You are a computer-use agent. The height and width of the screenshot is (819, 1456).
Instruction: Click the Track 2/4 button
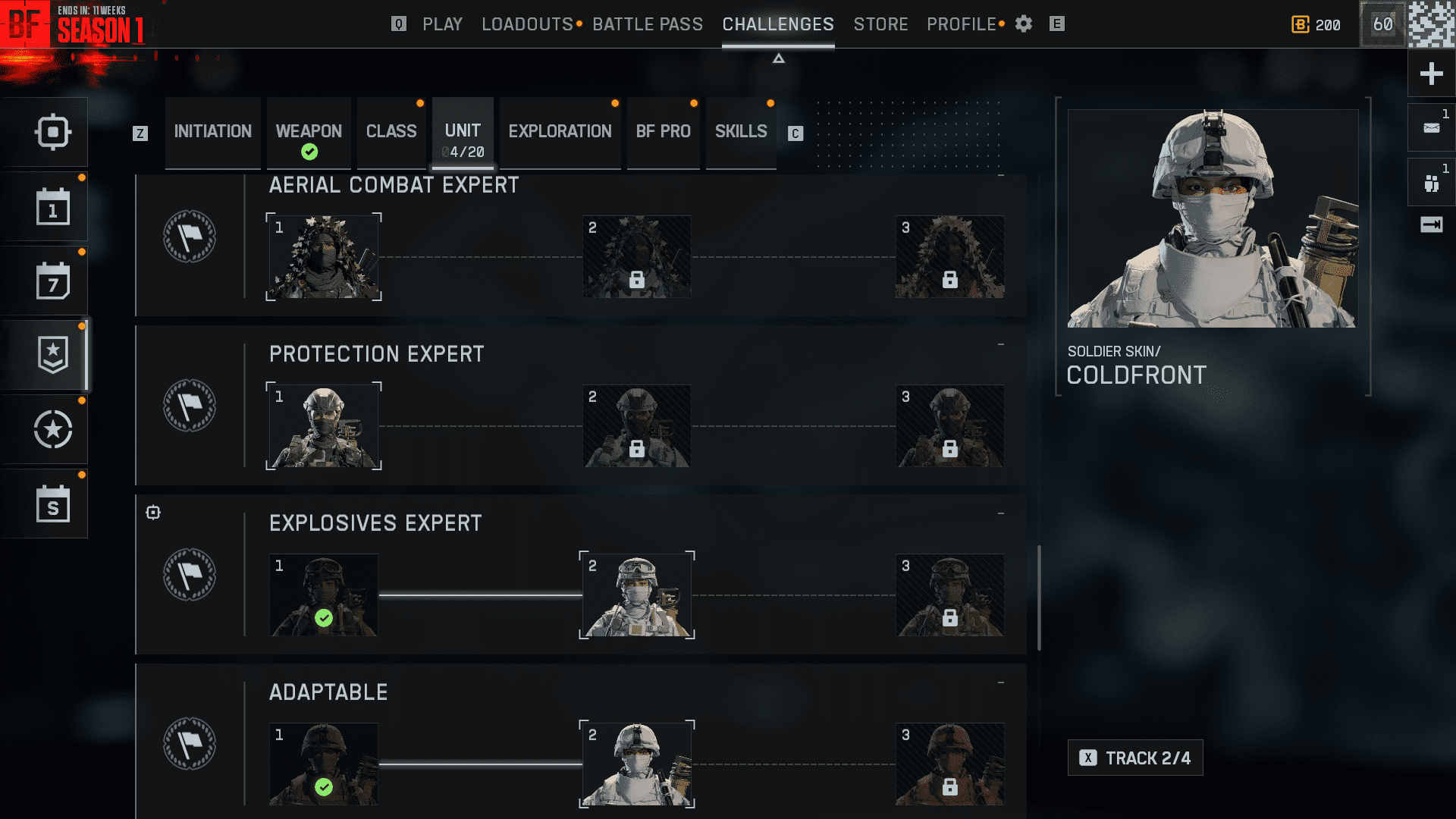pos(1135,758)
